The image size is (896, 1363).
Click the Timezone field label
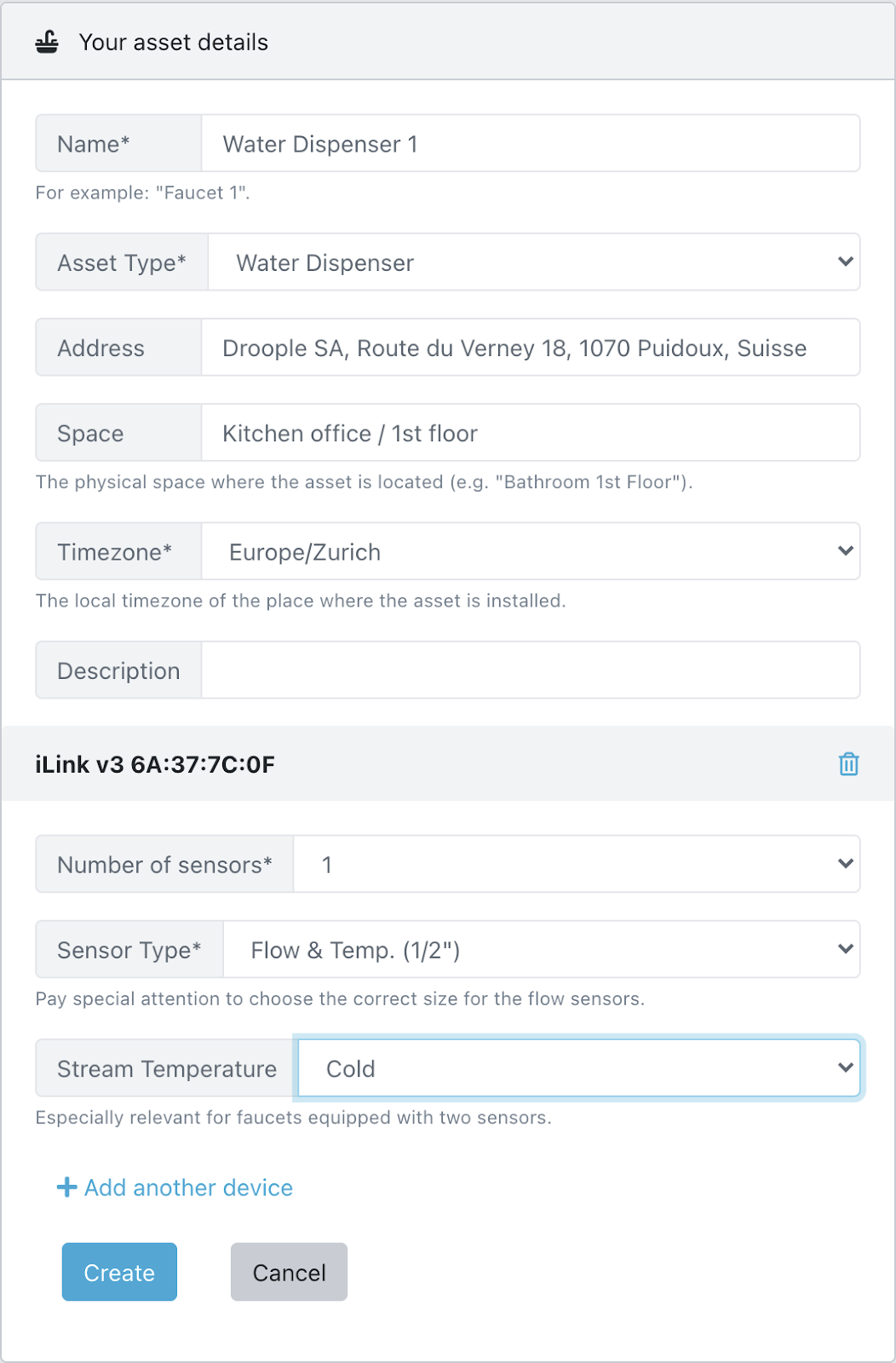115,552
